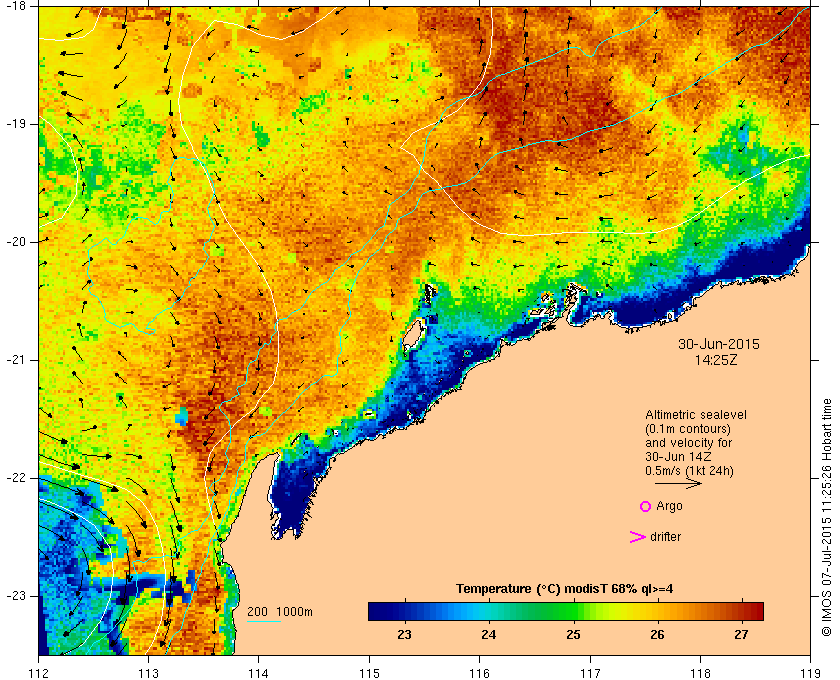
Task: Click the 'Altimetric sealevel' legend line
Action: pyautogui.click(x=695, y=415)
